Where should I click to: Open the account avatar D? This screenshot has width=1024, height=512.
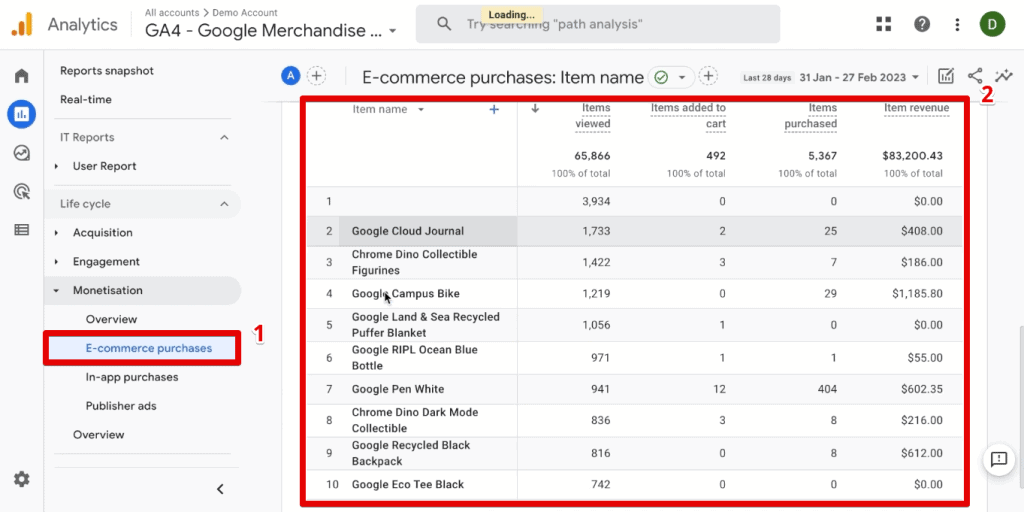point(992,24)
